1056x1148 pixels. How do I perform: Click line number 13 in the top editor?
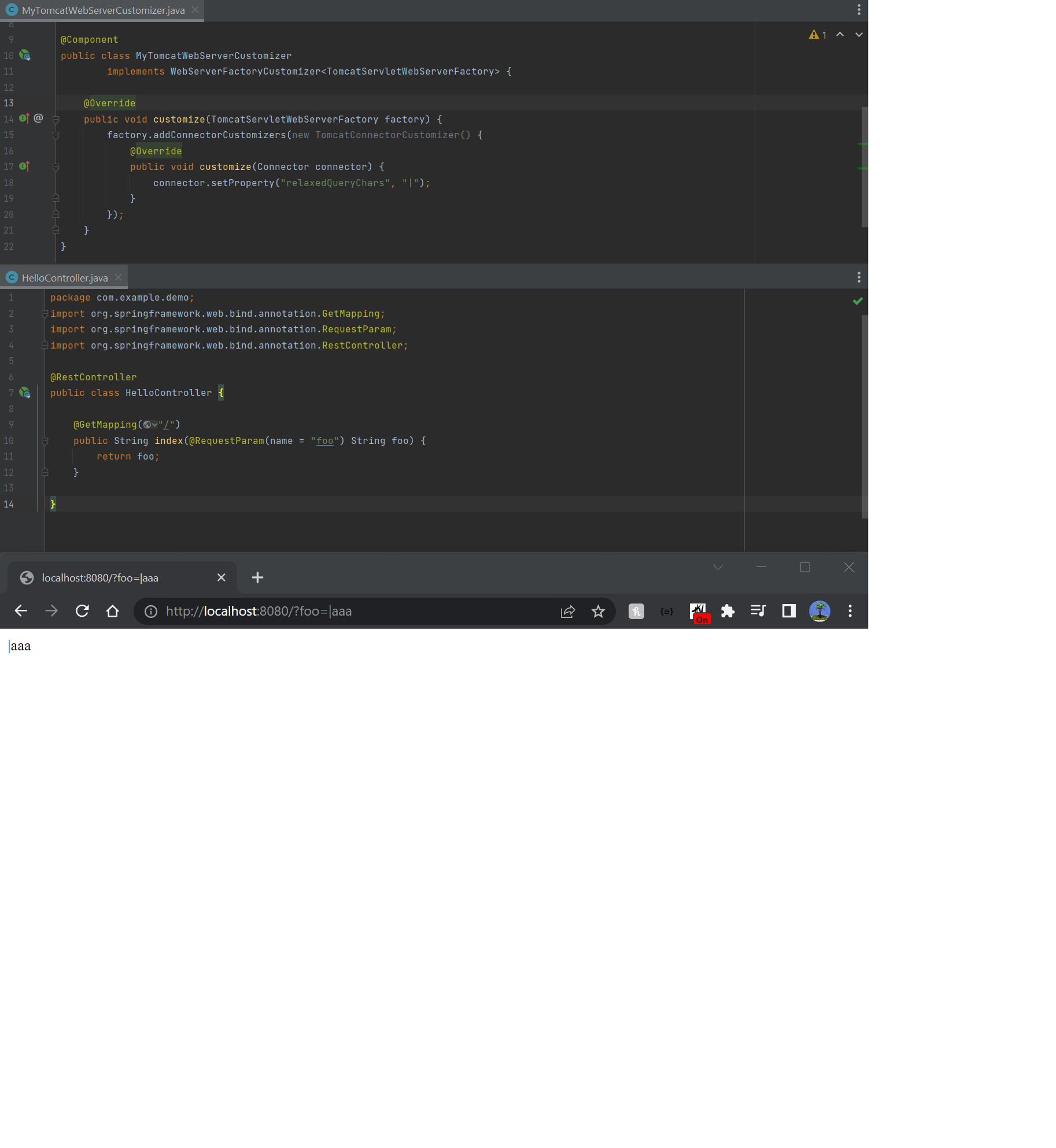tap(9, 103)
